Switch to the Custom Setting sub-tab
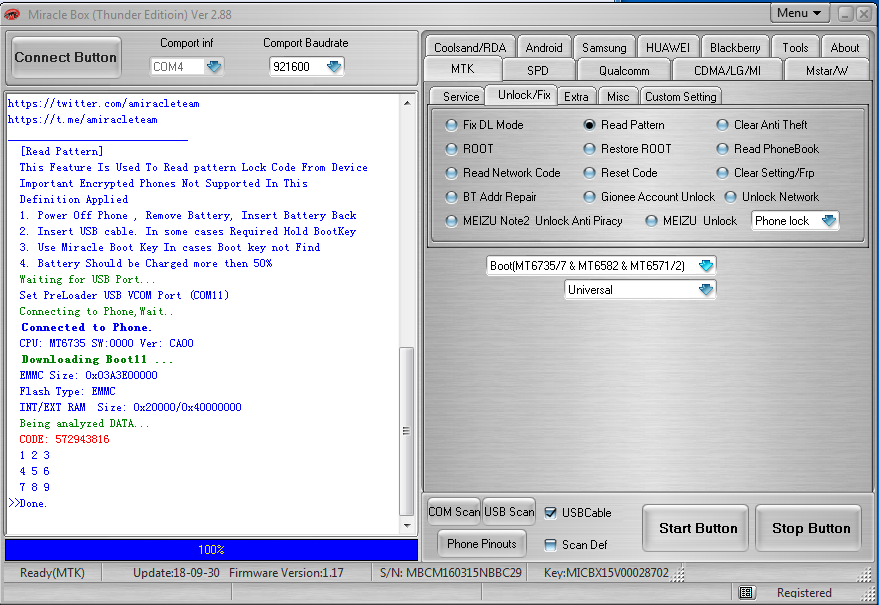879x605 pixels. [681, 96]
